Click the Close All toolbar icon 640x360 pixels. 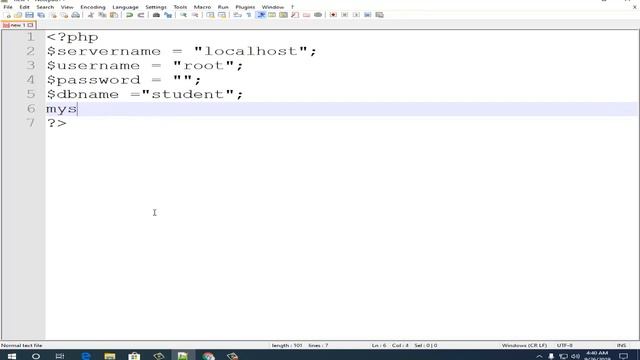coord(64,15)
